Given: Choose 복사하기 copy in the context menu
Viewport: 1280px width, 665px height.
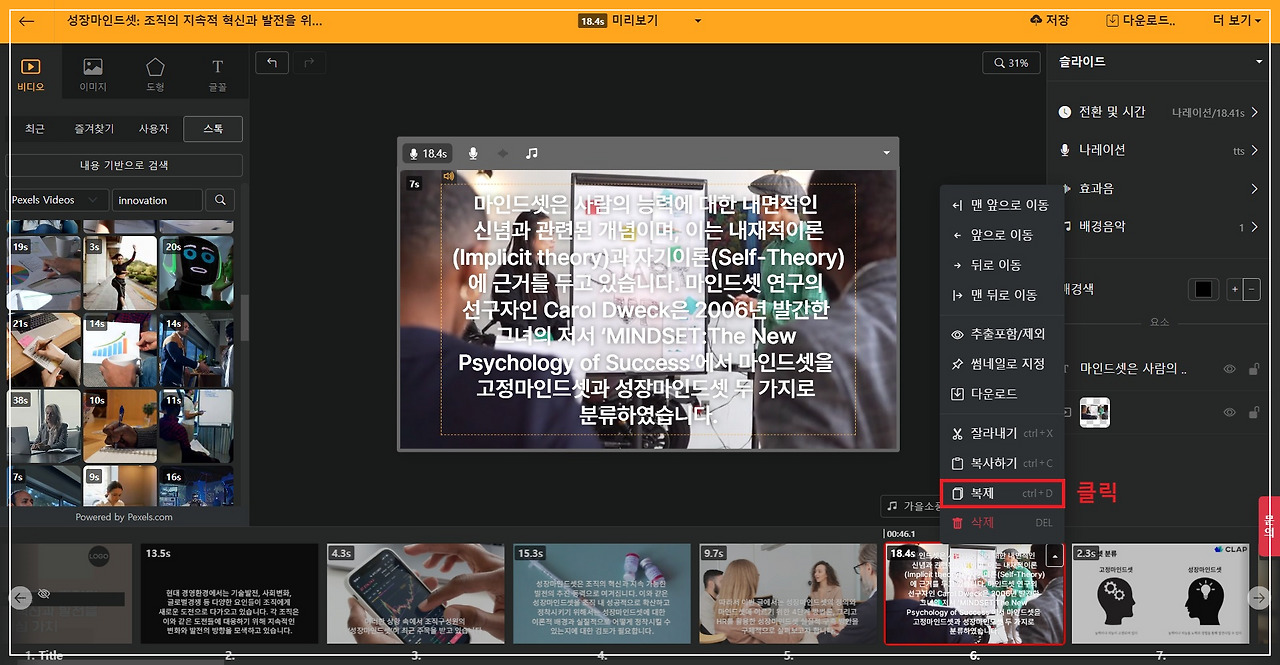Looking at the screenshot, I should point(1002,463).
